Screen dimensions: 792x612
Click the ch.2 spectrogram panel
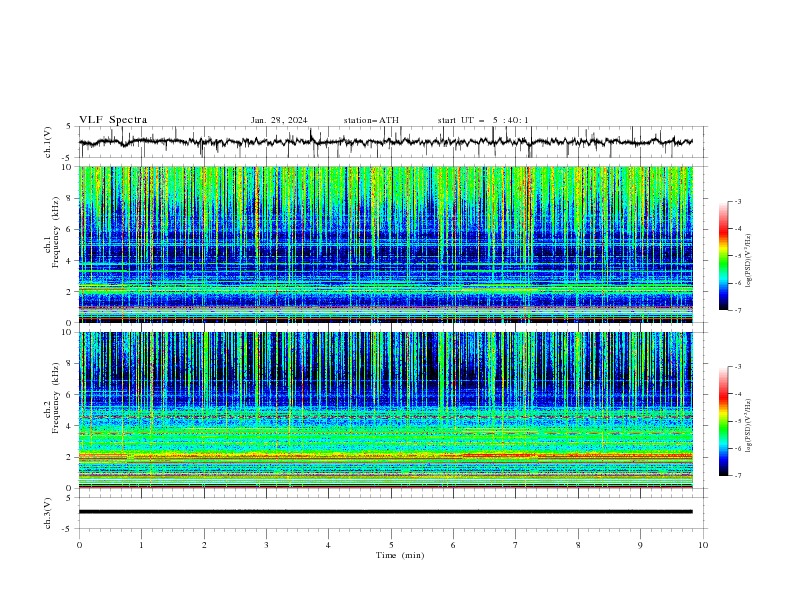(385, 410)
